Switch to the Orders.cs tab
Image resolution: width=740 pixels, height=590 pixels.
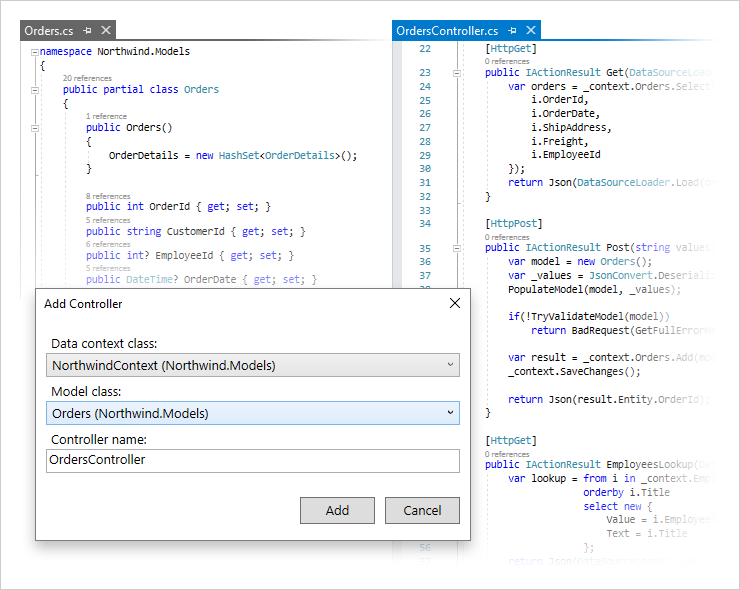(49, 31)
